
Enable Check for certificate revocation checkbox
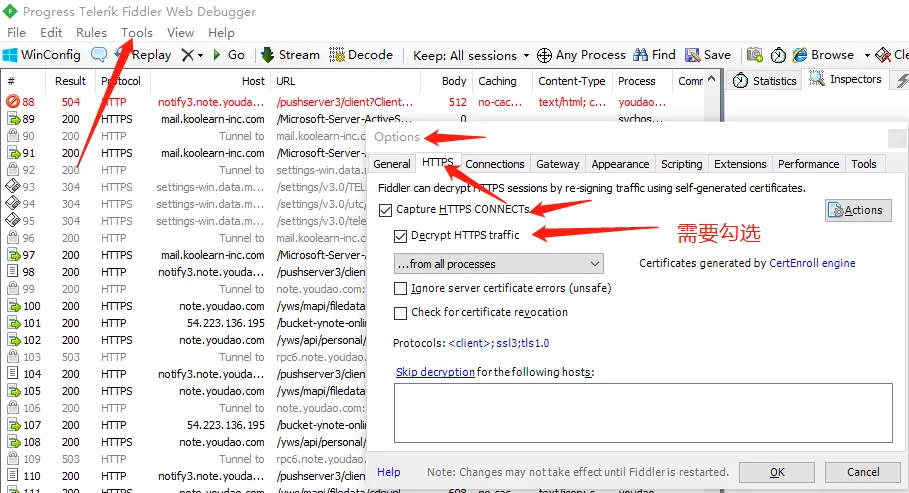pos(400,313)
